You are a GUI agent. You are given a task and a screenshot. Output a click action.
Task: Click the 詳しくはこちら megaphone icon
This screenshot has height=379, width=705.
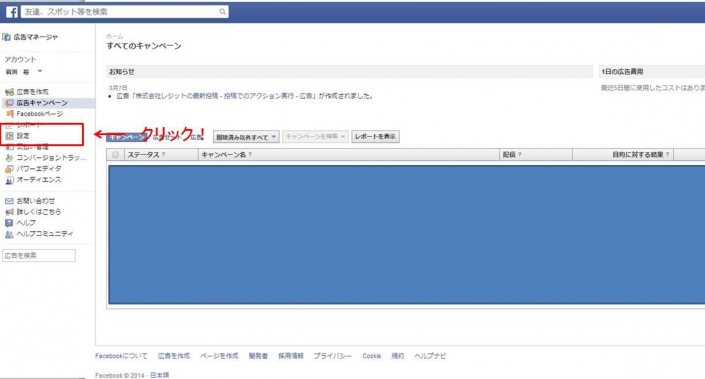point(9,212)
